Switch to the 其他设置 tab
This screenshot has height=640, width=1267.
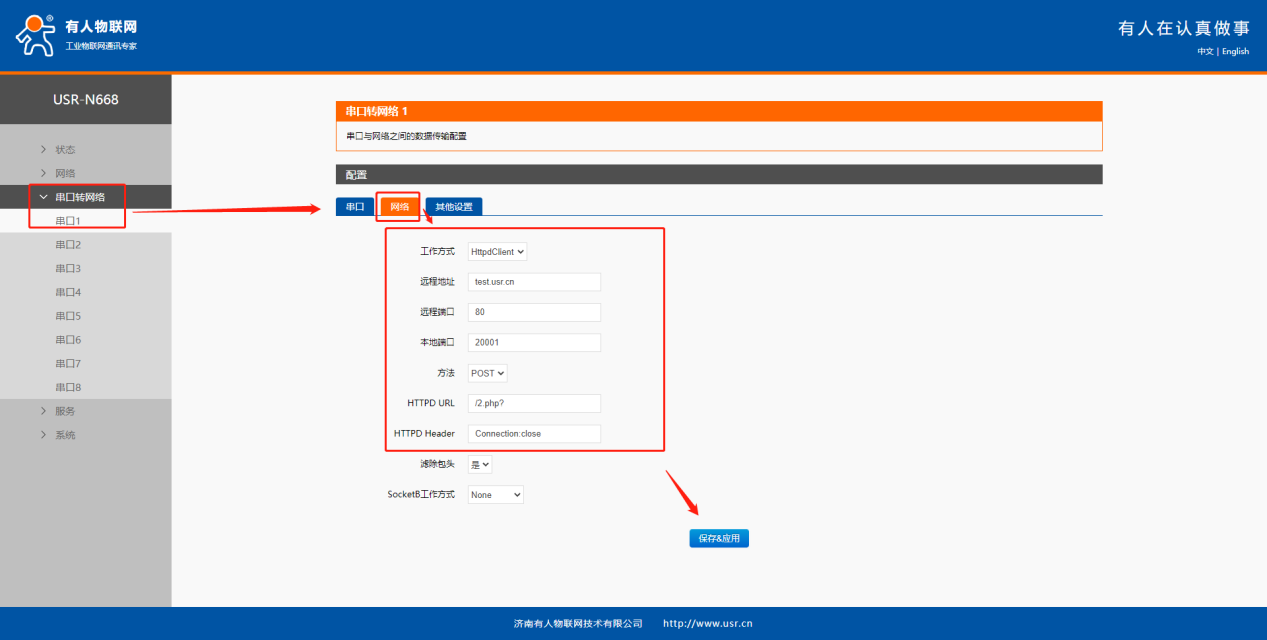tap(453, 207)
